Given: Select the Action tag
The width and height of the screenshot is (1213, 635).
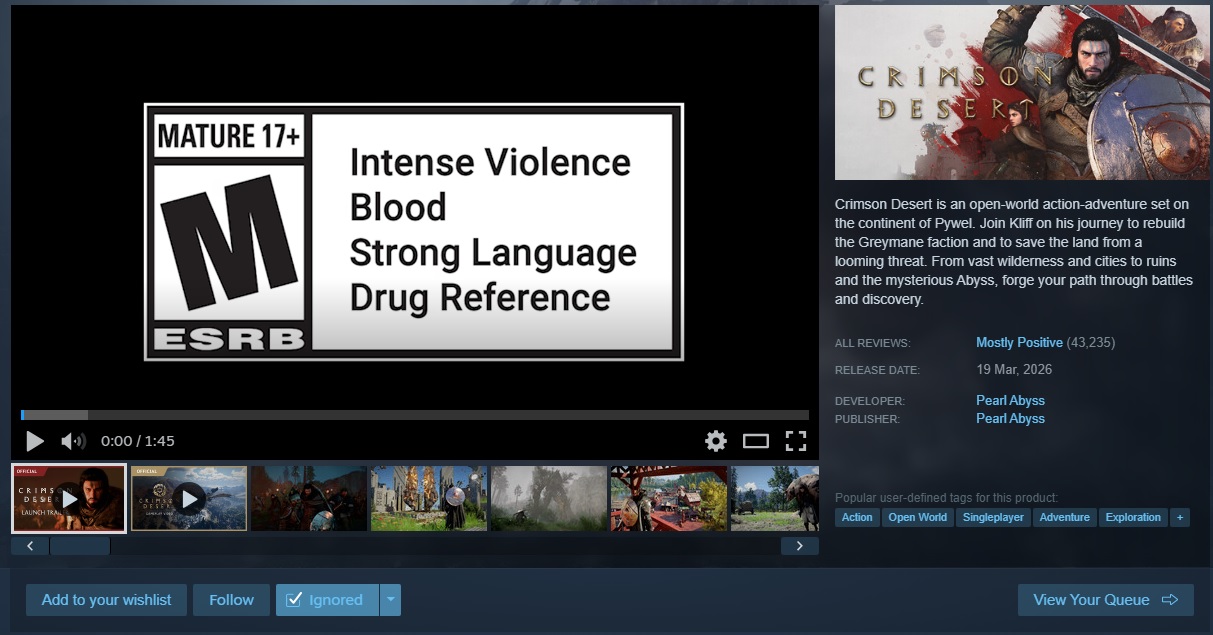Looking at the screenshot, I should tap(857, 517).
